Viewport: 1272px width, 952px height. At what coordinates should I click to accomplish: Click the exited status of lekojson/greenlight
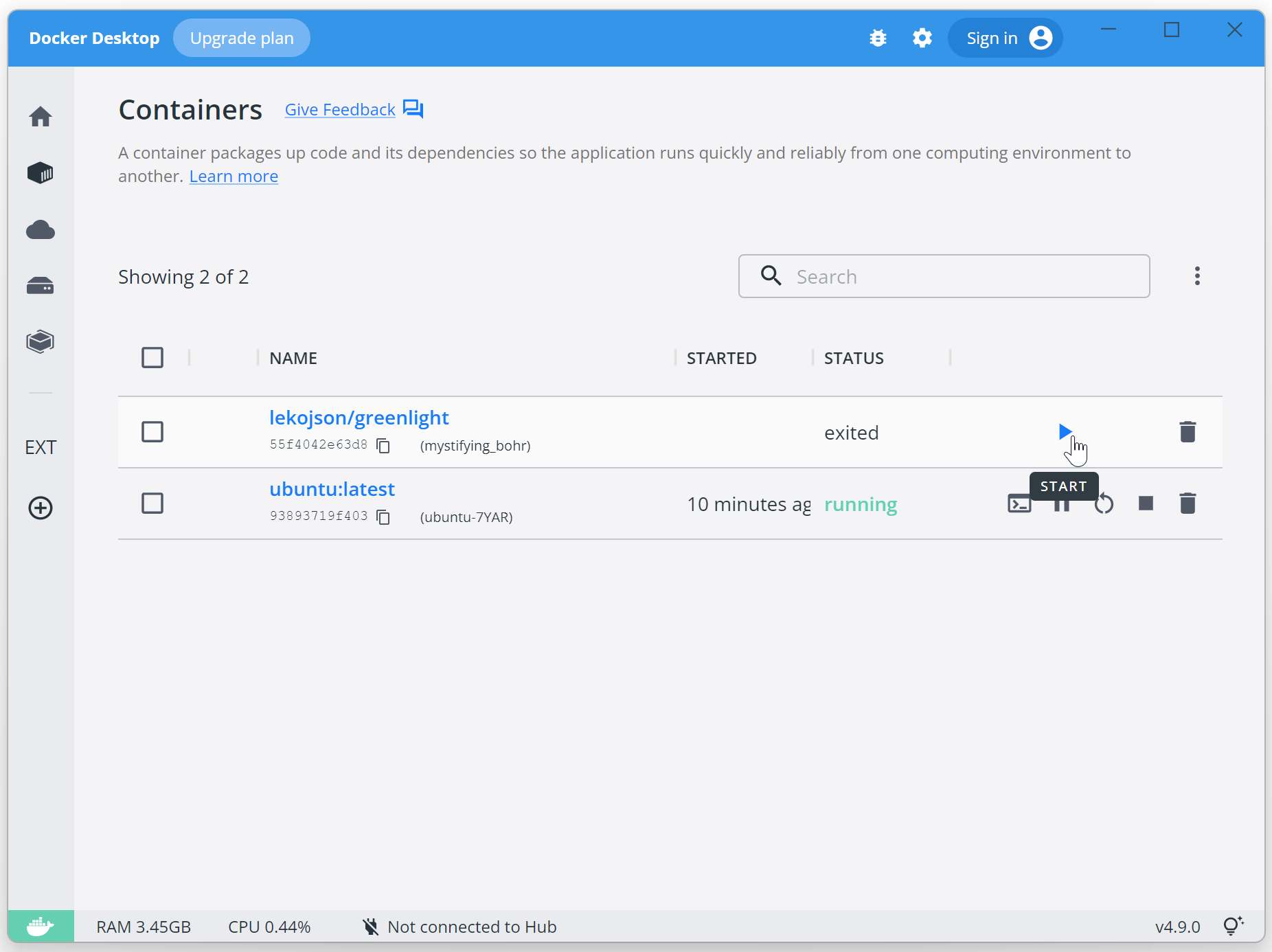point(852,433)
